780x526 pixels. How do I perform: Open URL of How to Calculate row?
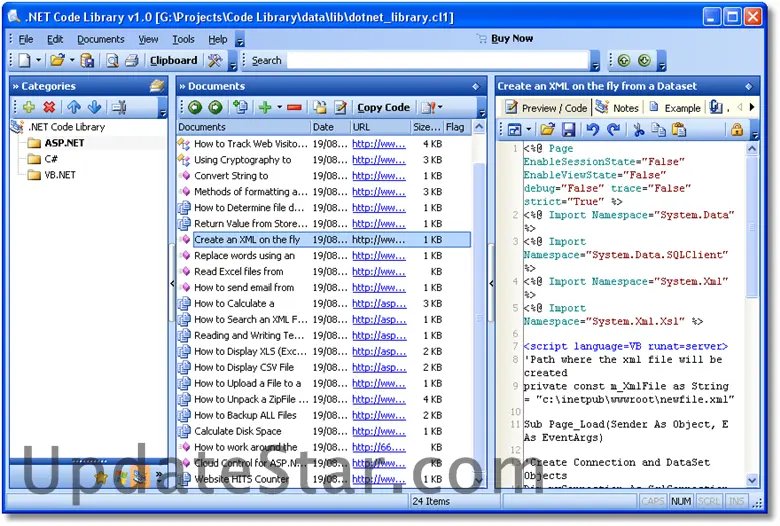coord(379,304)
